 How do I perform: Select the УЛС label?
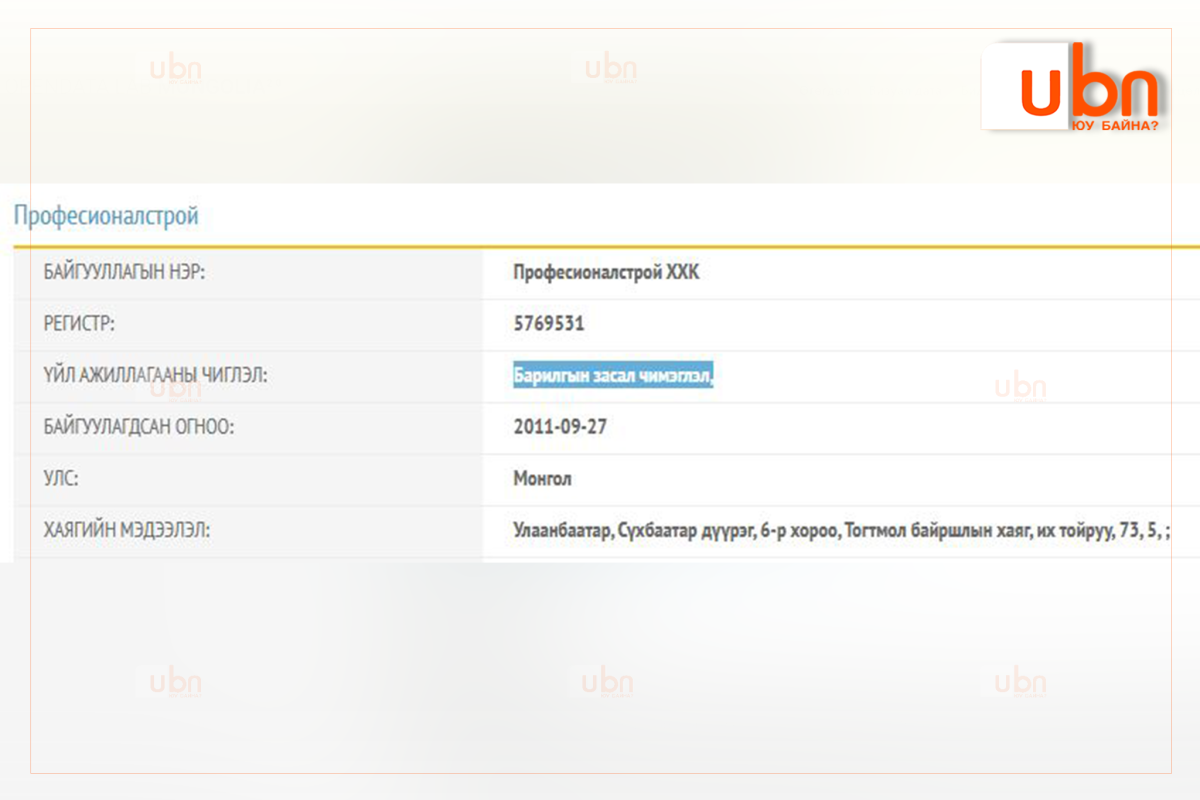click(x=61, y=479)
